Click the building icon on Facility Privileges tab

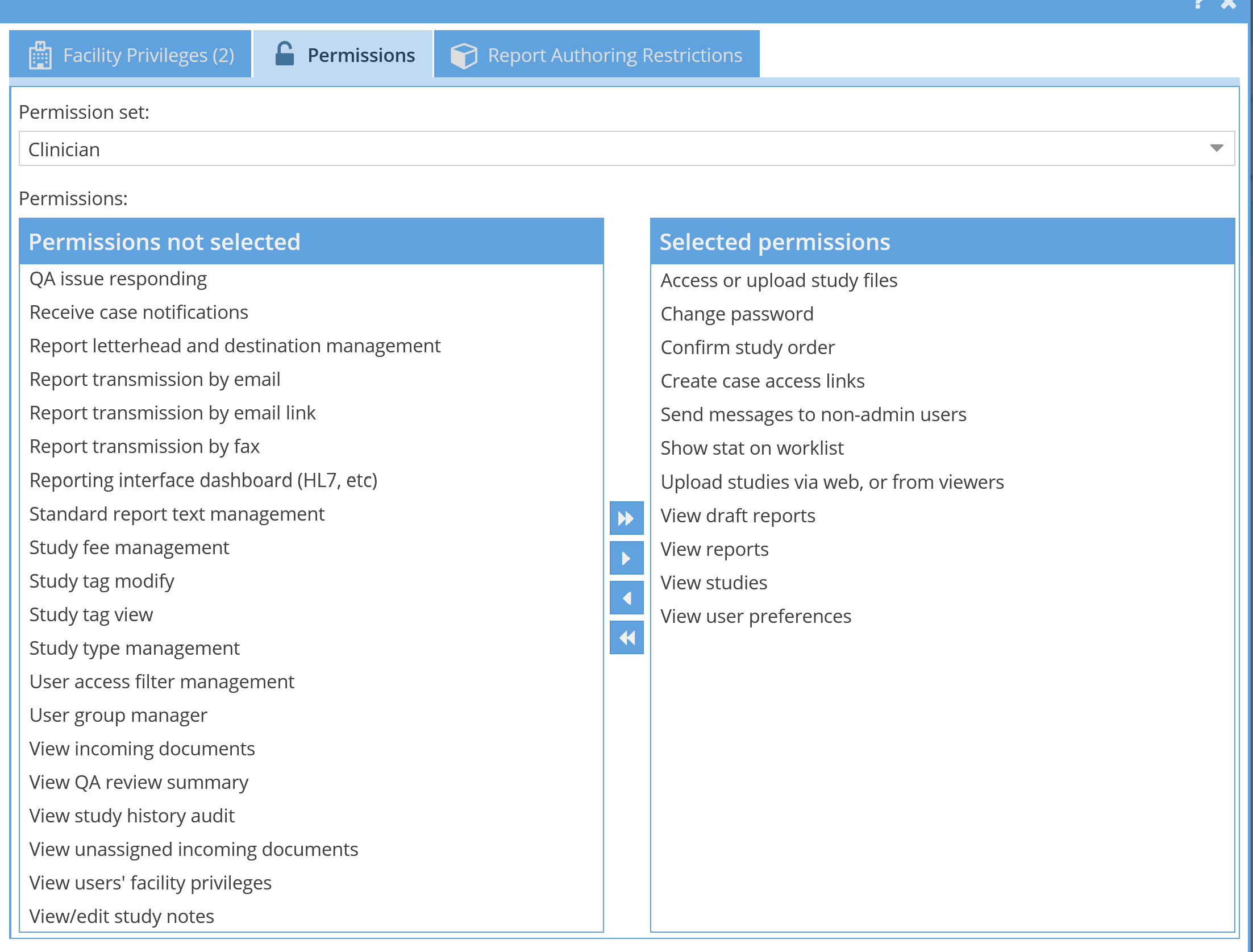pos(40,55)
